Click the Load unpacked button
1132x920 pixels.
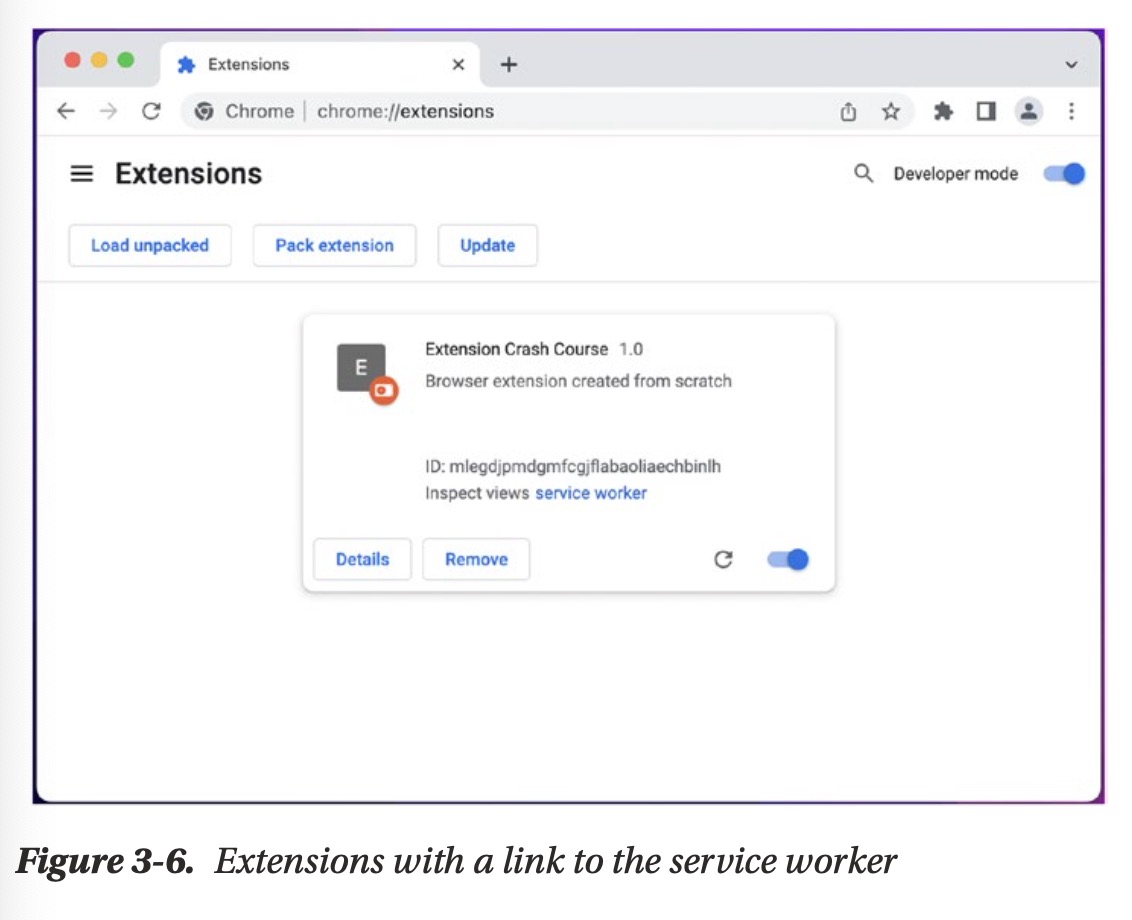tap(150, 246)
